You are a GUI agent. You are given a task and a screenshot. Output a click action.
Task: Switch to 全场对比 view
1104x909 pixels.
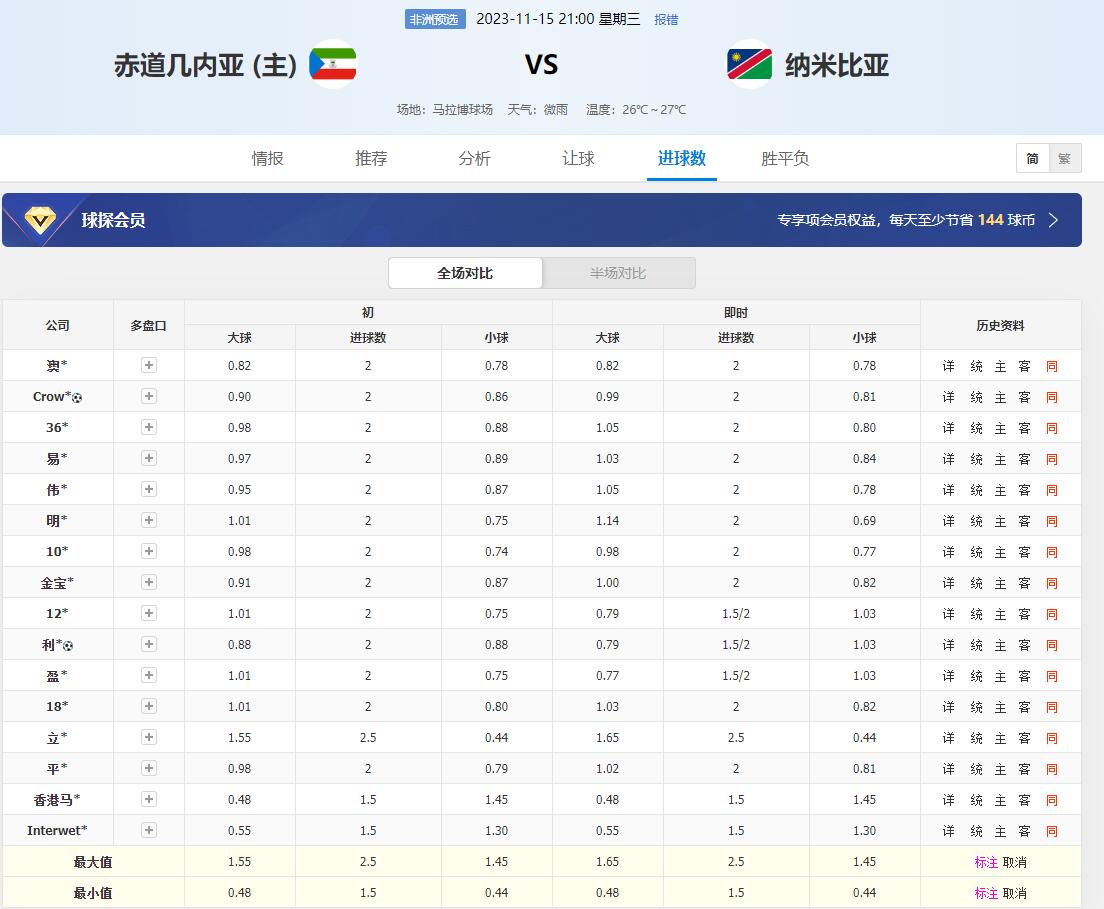[465, 273]
